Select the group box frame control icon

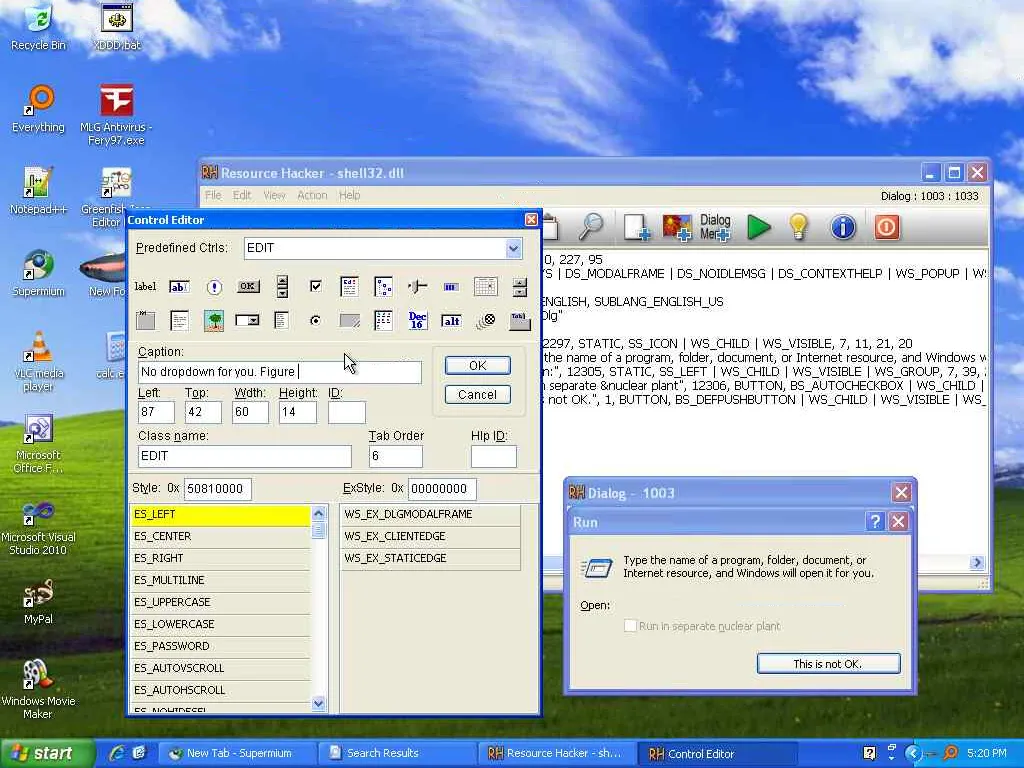click(146, 320)
